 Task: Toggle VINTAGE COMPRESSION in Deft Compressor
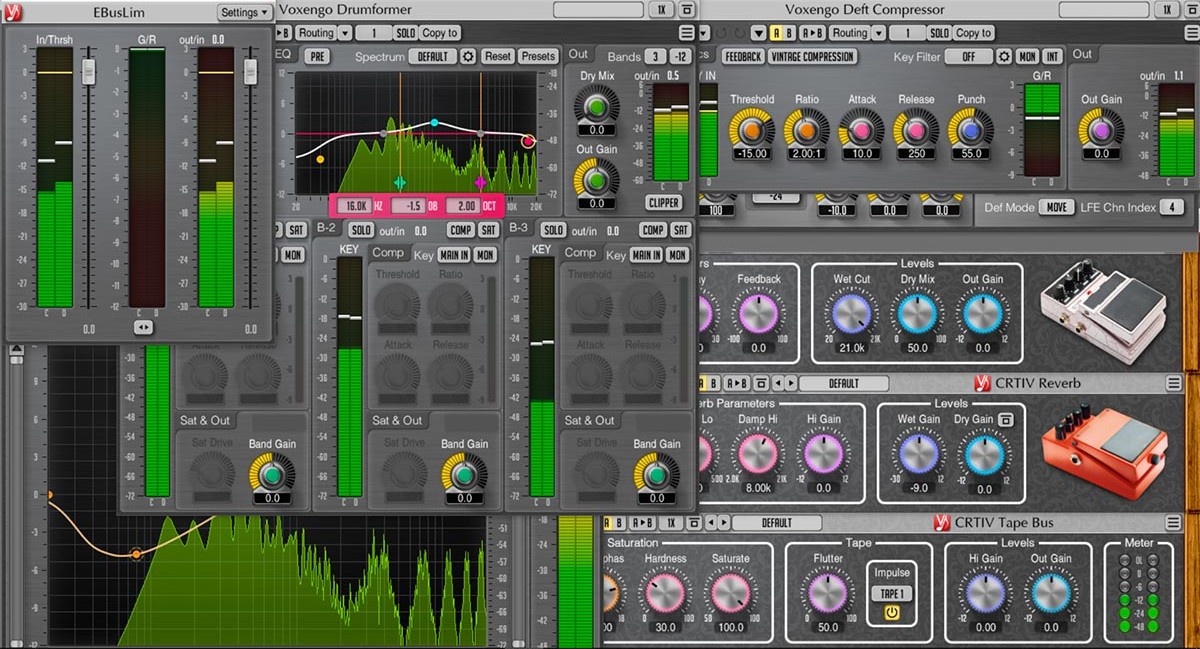coord(812,57)
